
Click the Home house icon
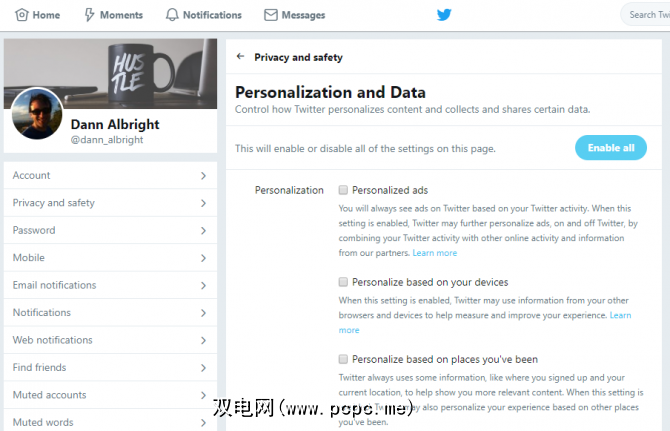coord(21,15)
